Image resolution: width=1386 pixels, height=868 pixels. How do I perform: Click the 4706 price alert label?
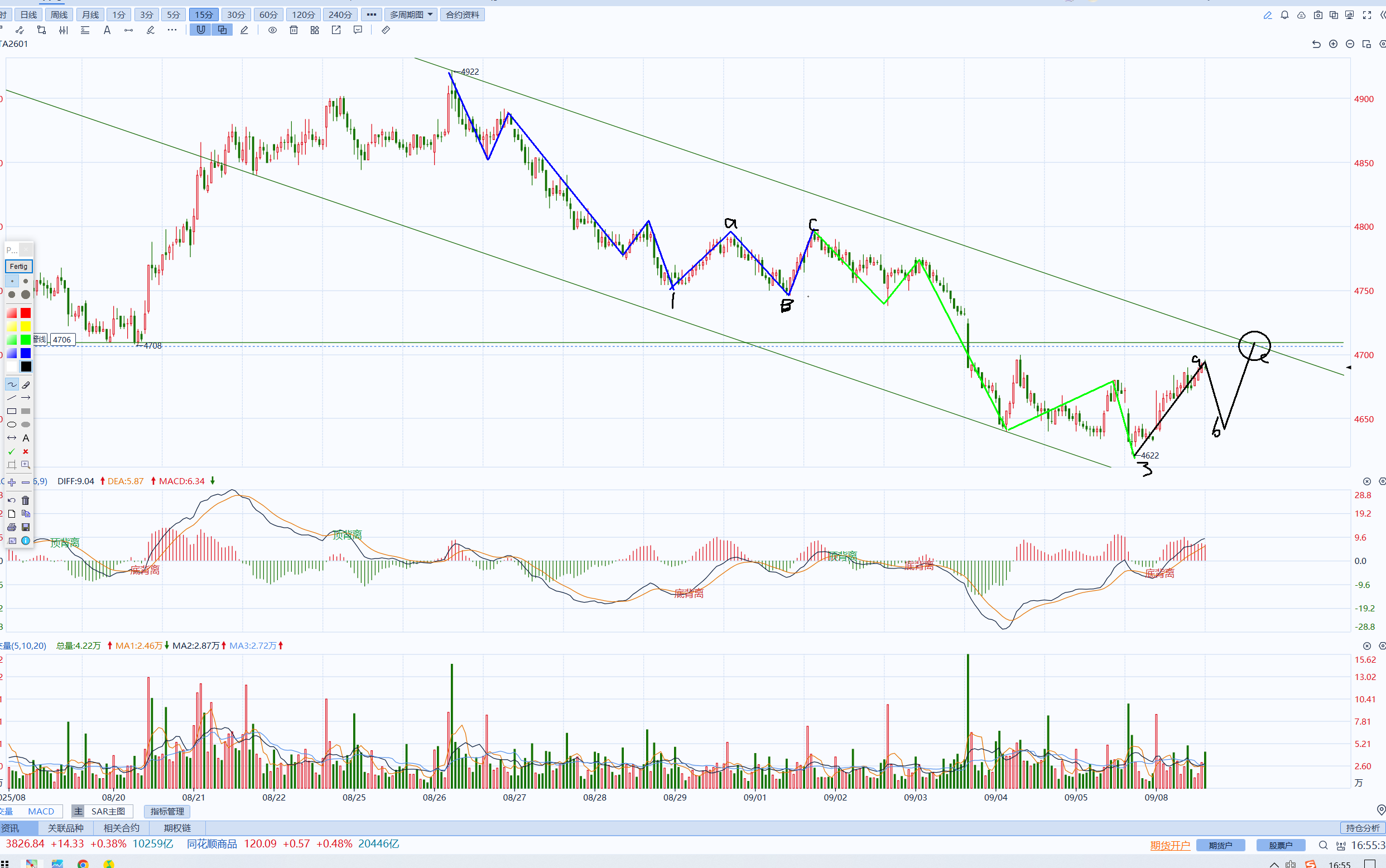tap(62, 340)
